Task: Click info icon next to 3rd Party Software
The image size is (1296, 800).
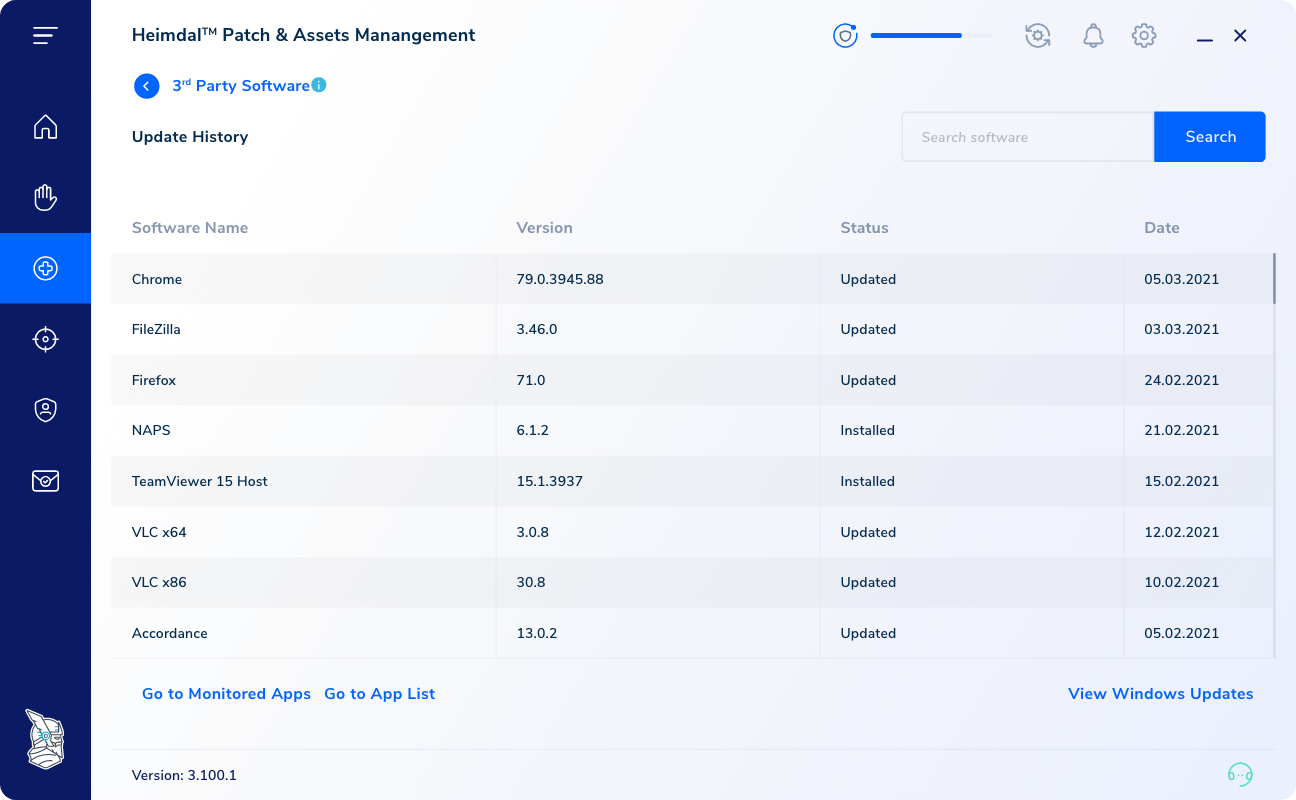Action: click(x=319, y=85)
